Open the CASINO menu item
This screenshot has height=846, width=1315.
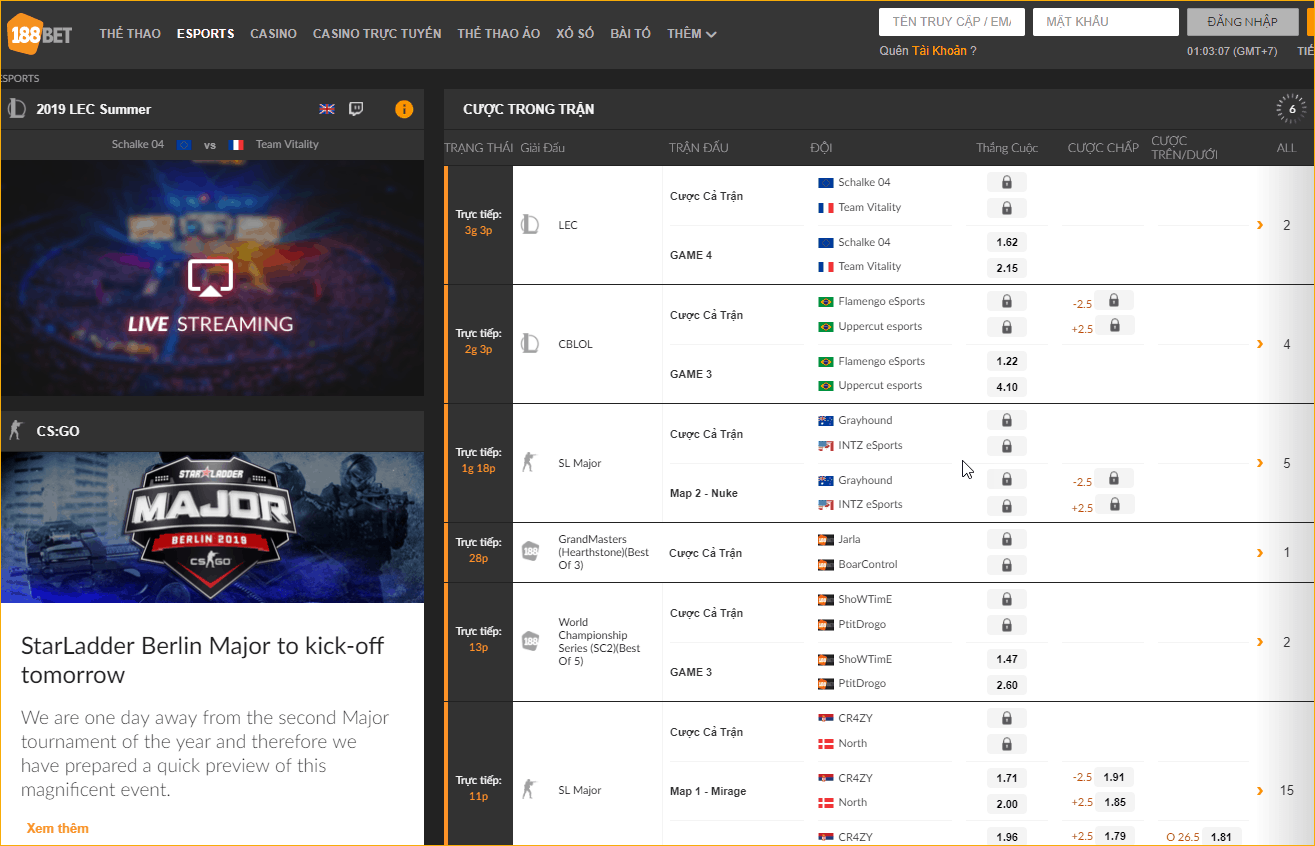pos(273,34)
